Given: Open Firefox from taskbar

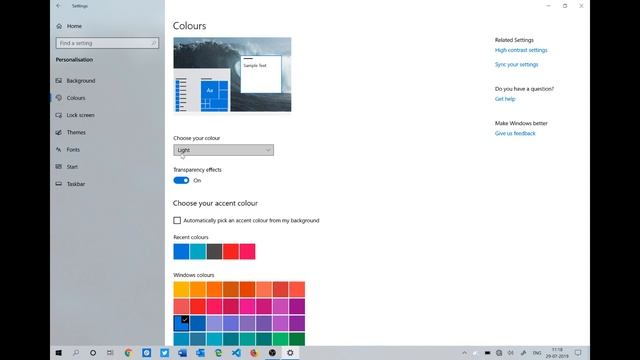Looking at the screenshot, I should click(254, 353).
